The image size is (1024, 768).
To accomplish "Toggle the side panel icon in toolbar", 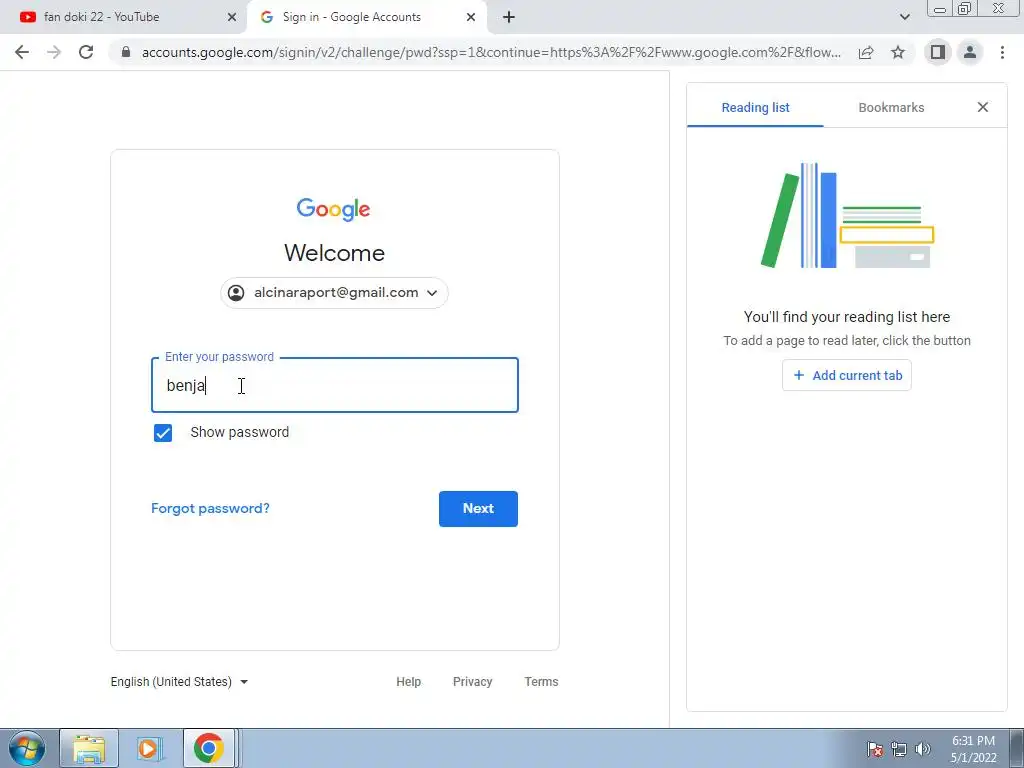I will (938, 52).
